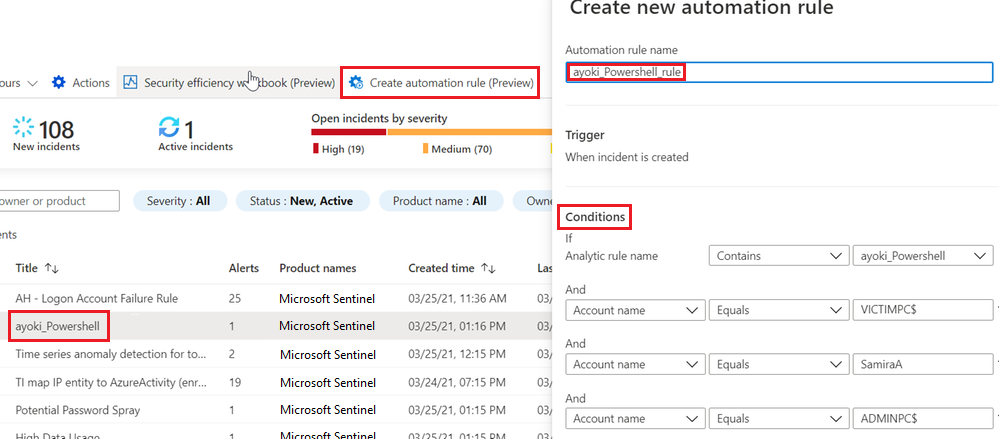Open the Potential Password Spray incident
Viewport: 999px width, 439px height.
click(78, 410)
